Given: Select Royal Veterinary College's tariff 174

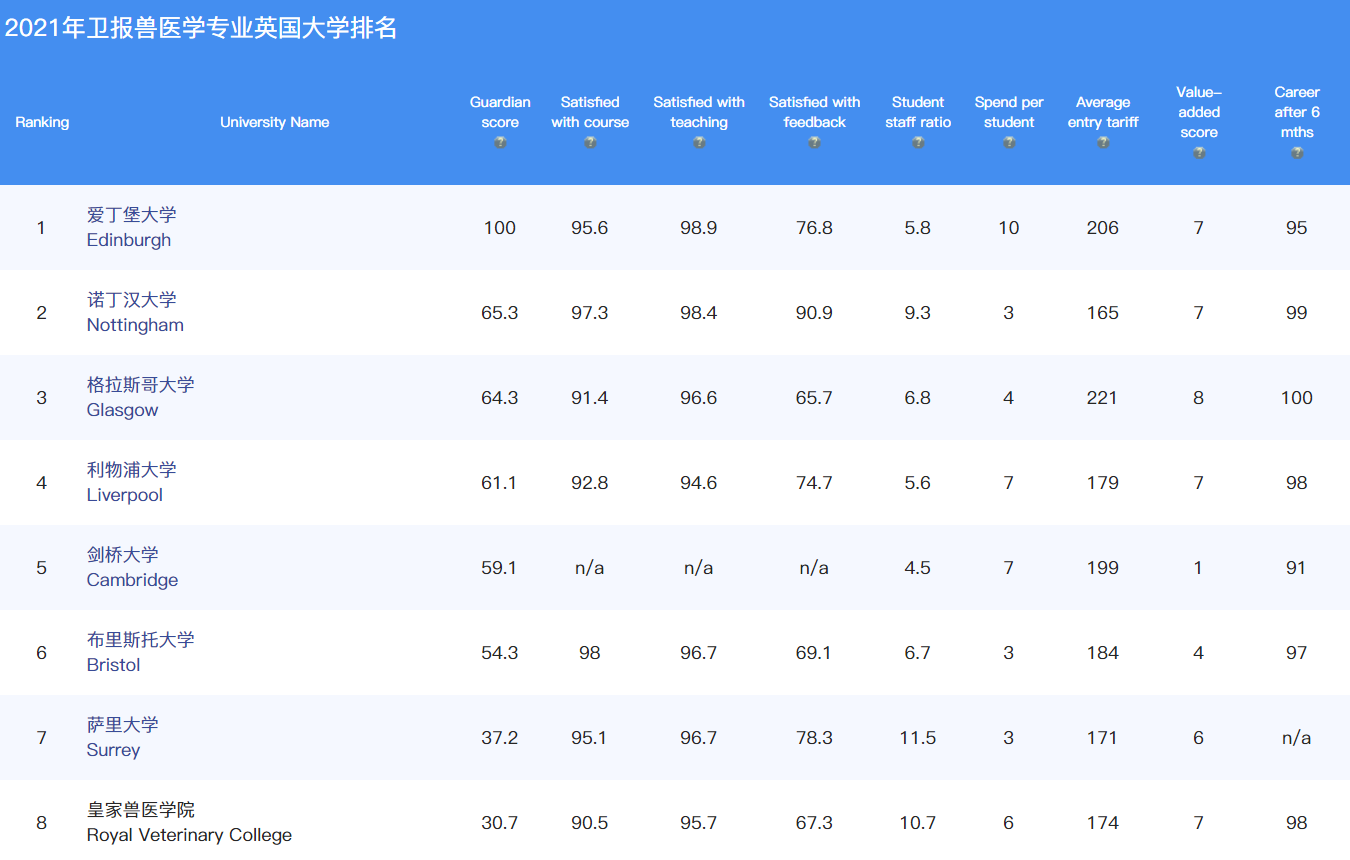Looking at the screenshot, I should coord(1103,823).
